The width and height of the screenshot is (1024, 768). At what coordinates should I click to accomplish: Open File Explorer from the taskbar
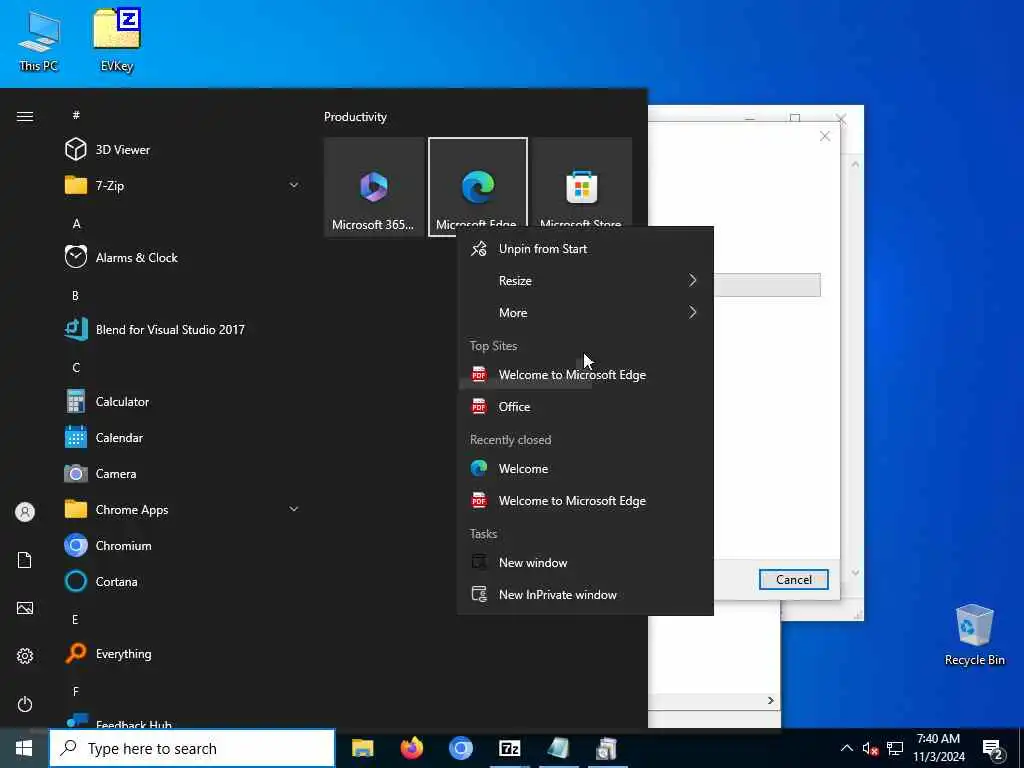pyautogui.click(x=362, y=748)
